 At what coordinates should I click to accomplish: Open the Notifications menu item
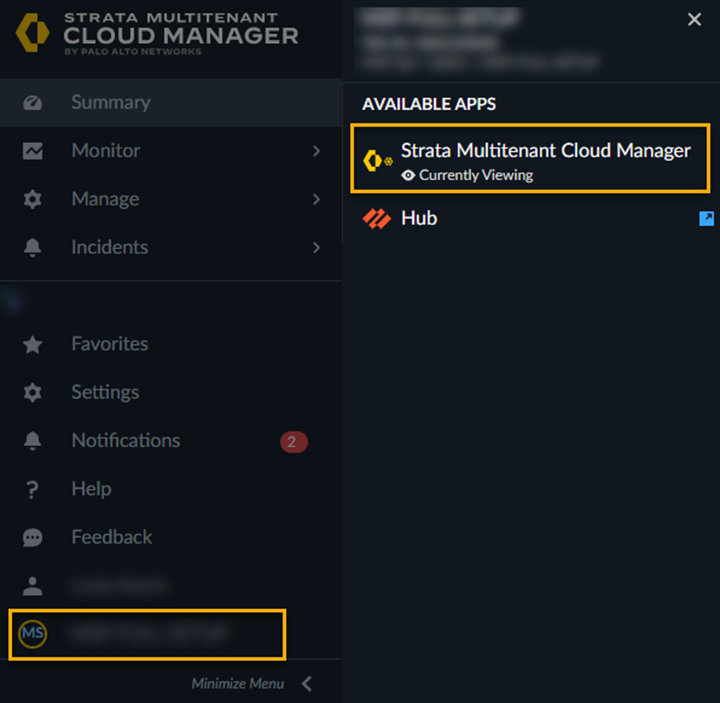click(x=126, y=441)
